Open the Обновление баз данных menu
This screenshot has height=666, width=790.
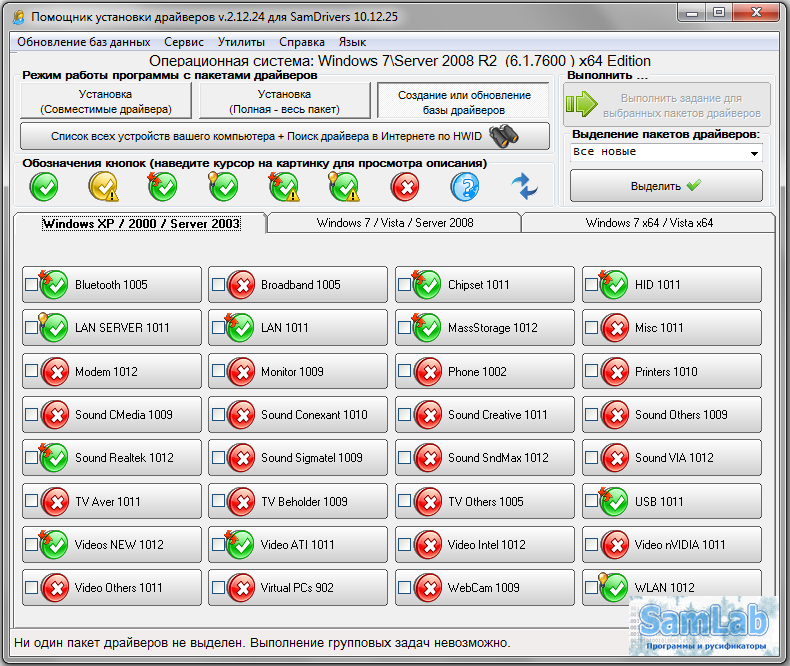(84, 42)
